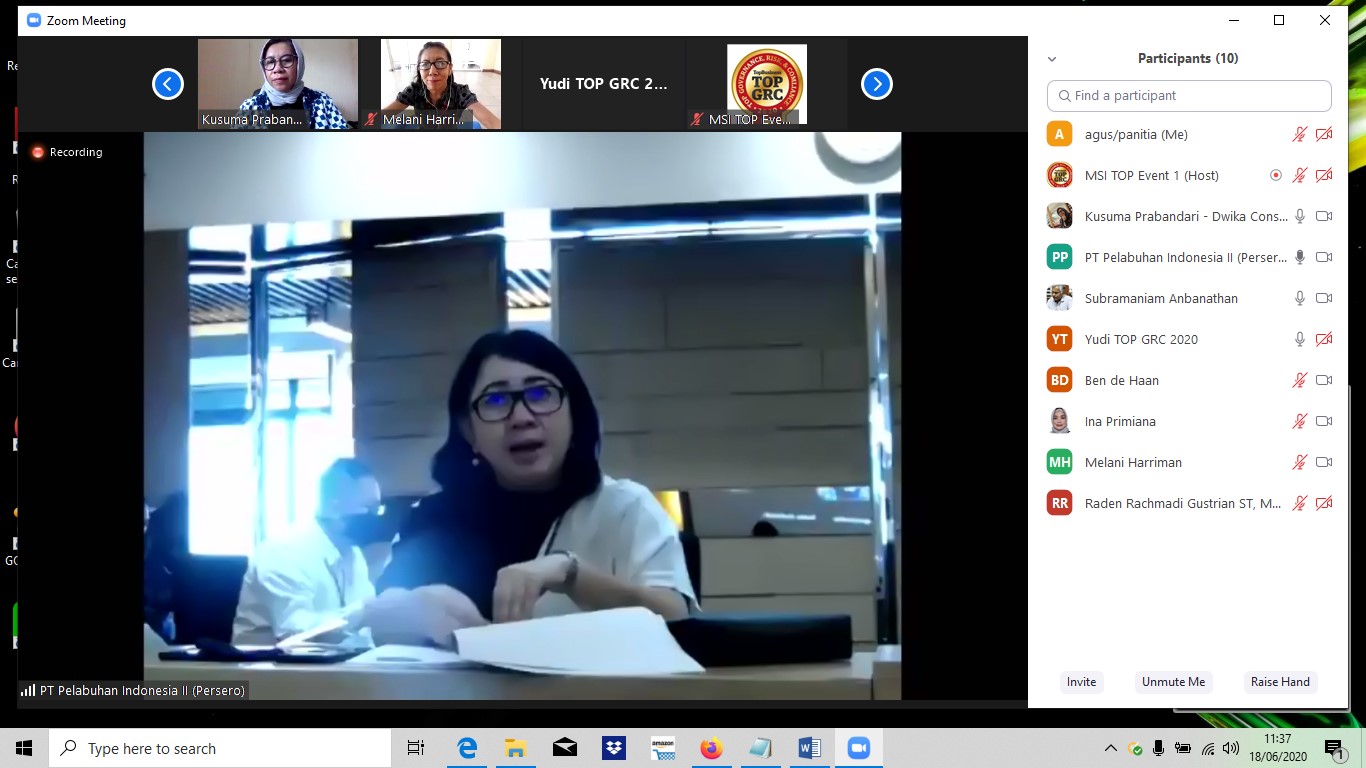Click muted mic icon for Ina Primiana

click(x=1300, y=421)
